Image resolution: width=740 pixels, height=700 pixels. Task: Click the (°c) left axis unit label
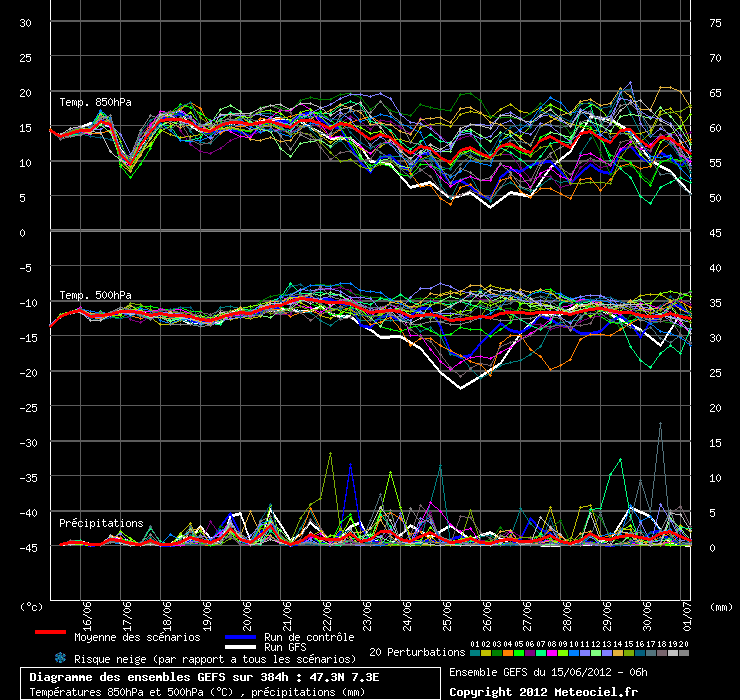click(33, 606)
